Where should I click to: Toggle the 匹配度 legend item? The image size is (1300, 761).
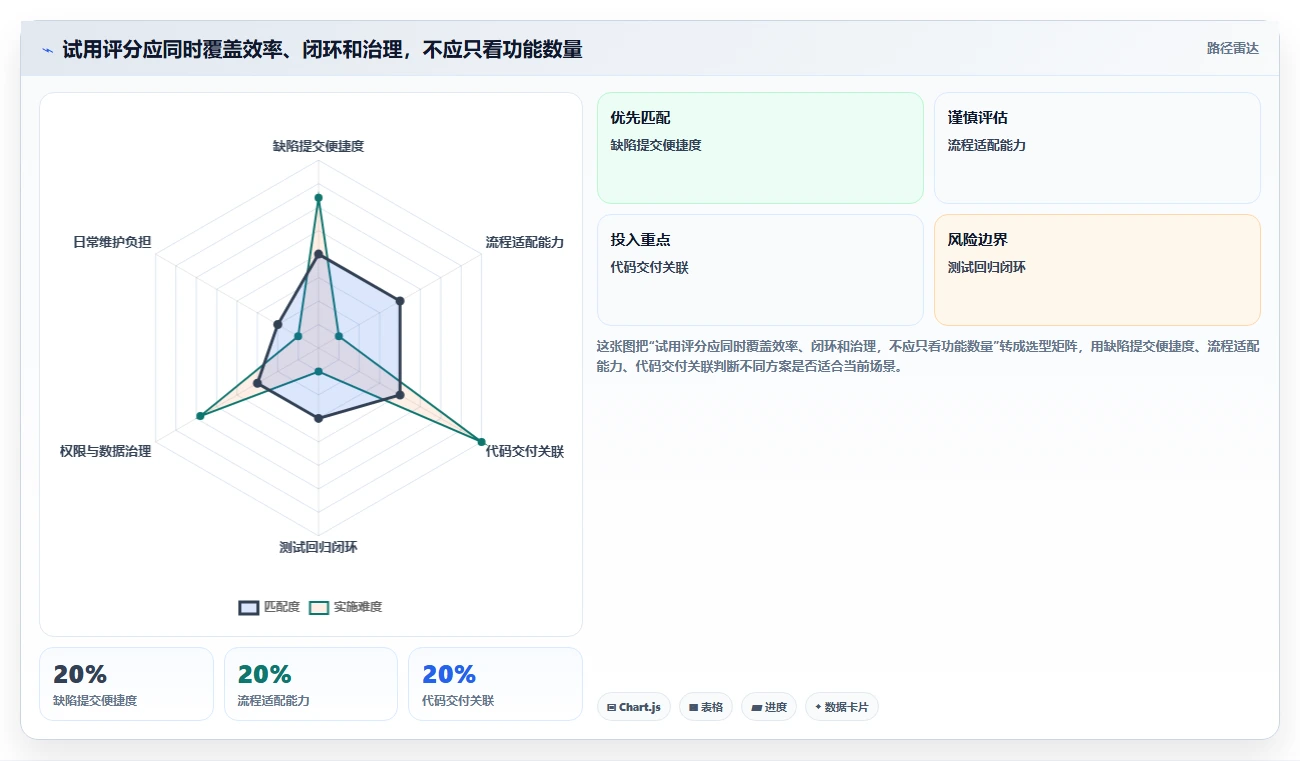pos(269,607)
